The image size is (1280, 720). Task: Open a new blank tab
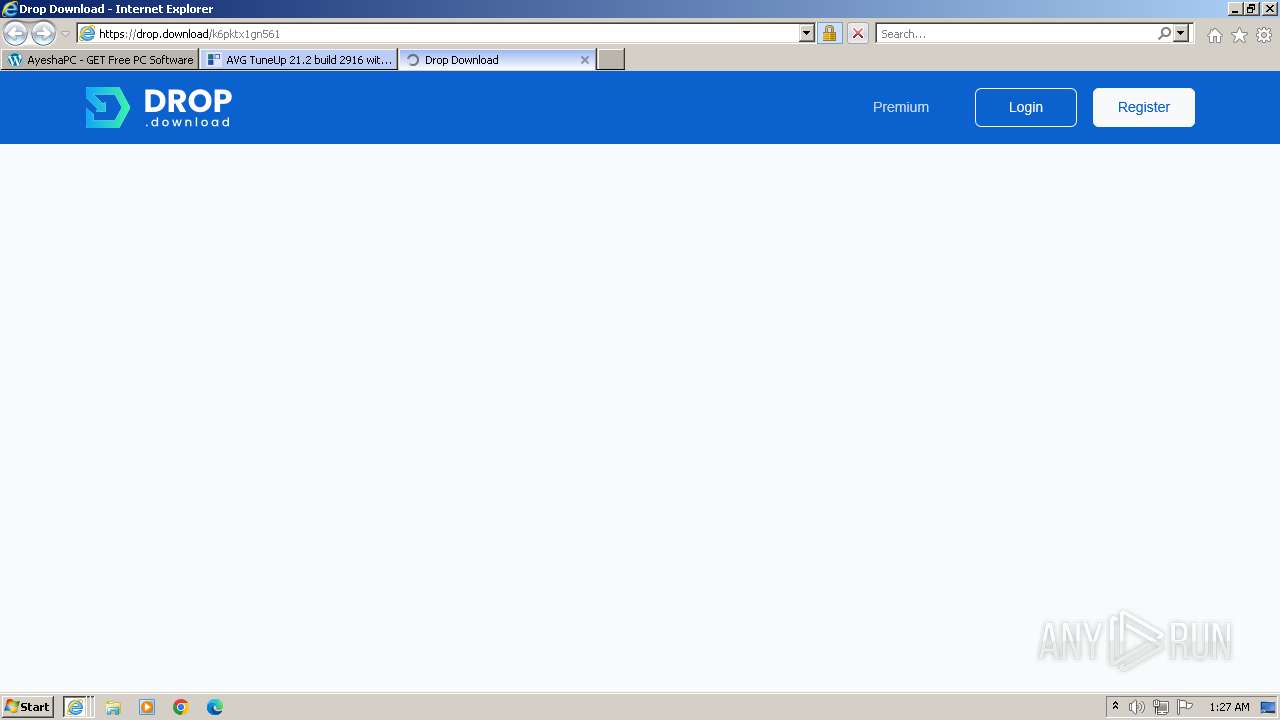(611, 60)
